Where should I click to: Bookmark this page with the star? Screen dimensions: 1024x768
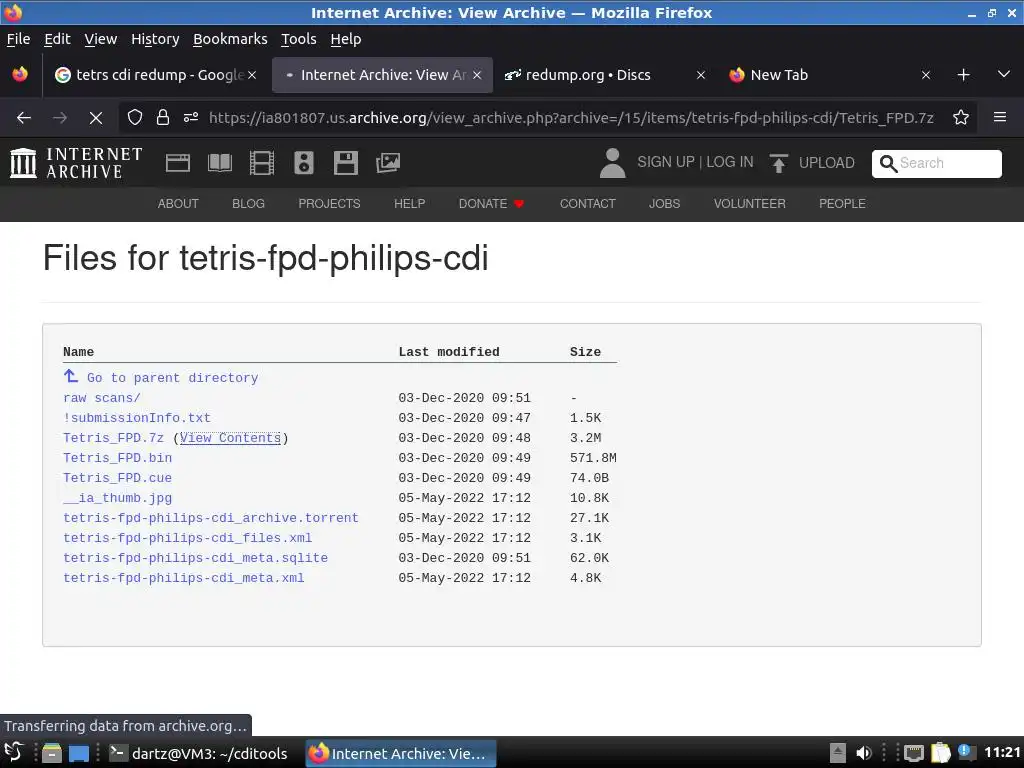[x=961, y=118]
